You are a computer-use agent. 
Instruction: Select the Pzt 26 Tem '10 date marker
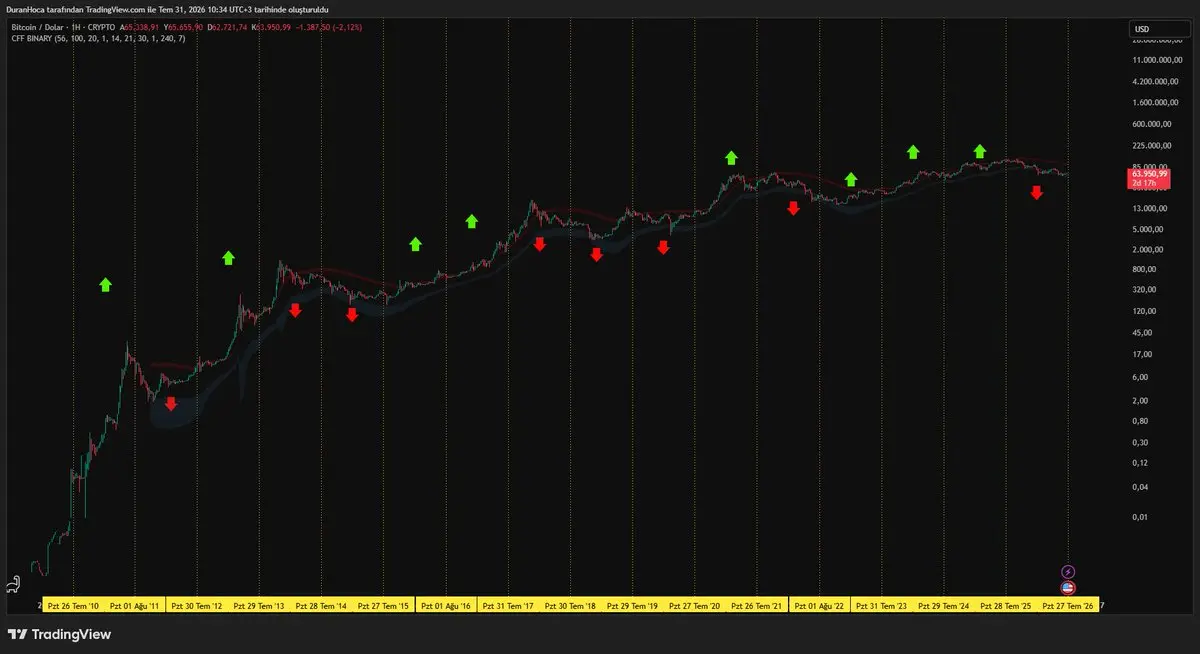click(x=73, y=606)
